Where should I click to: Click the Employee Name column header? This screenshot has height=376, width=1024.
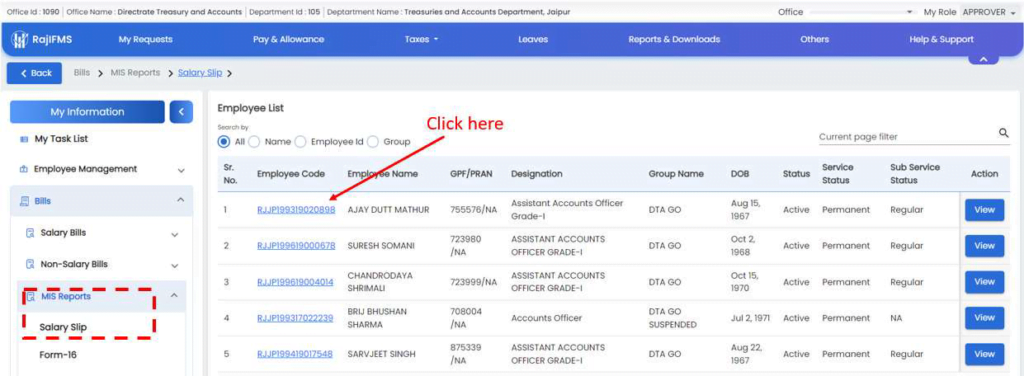383,174
